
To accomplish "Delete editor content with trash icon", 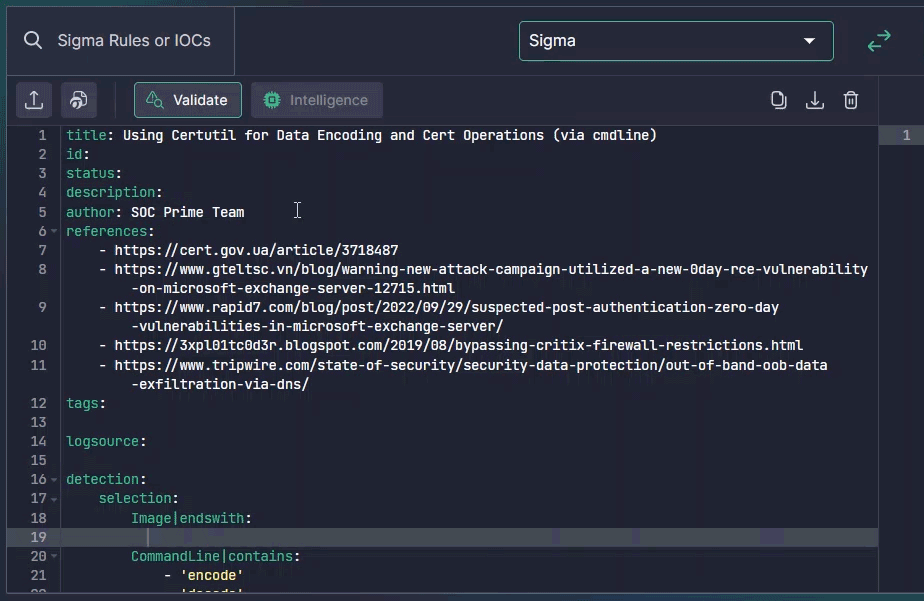I will [x=851, y=100].
